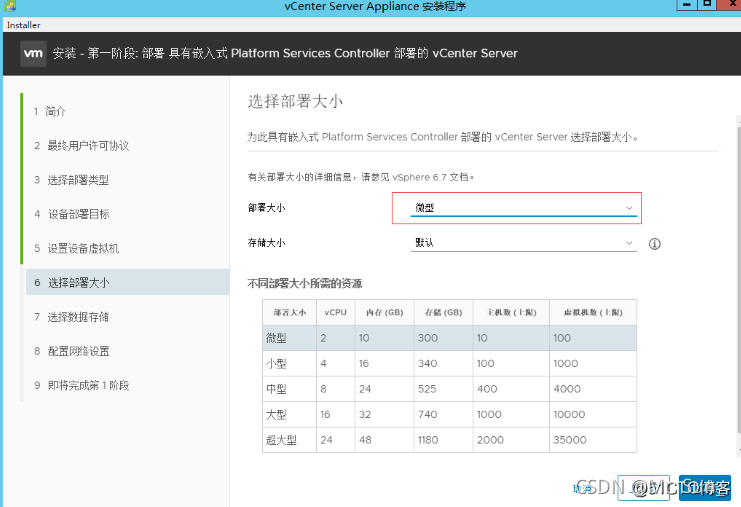Go to step 1 简介
Viewport: 741px width, 507px height.
pos(50,112)
